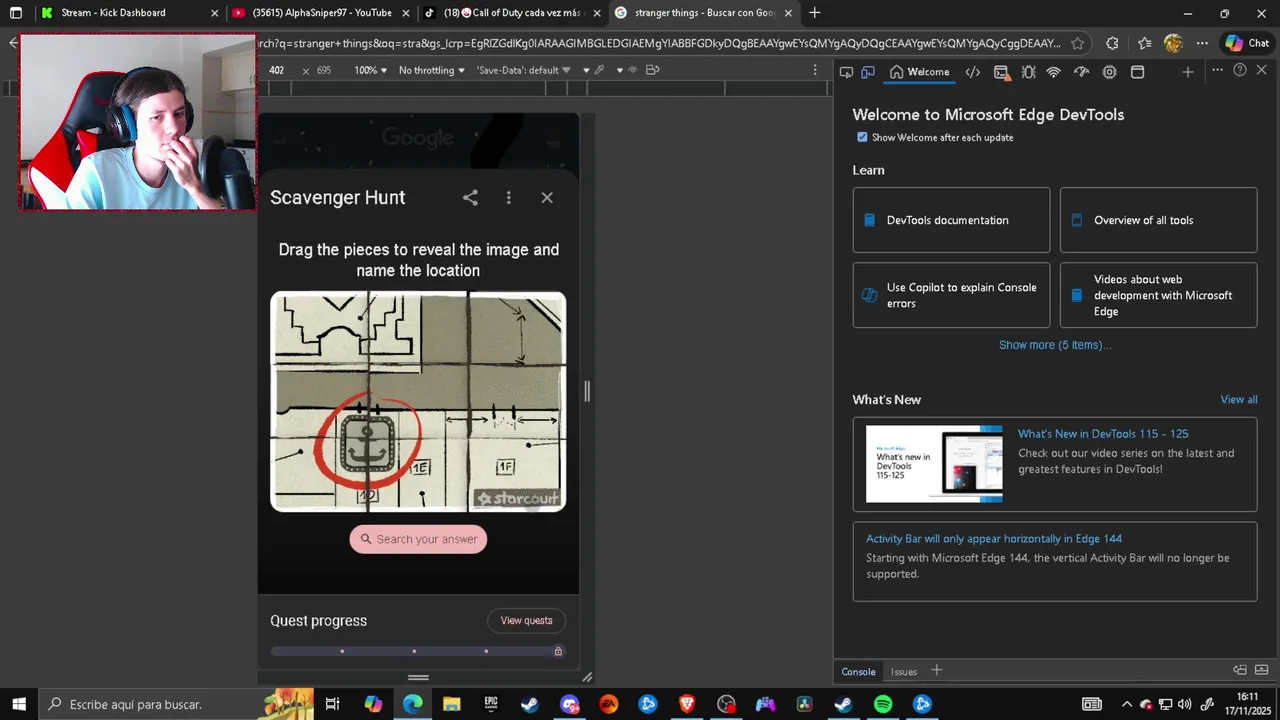Screen dimensions: 1280x720
Task: Open zoom 100% dropdown
Action: (371, 70)
